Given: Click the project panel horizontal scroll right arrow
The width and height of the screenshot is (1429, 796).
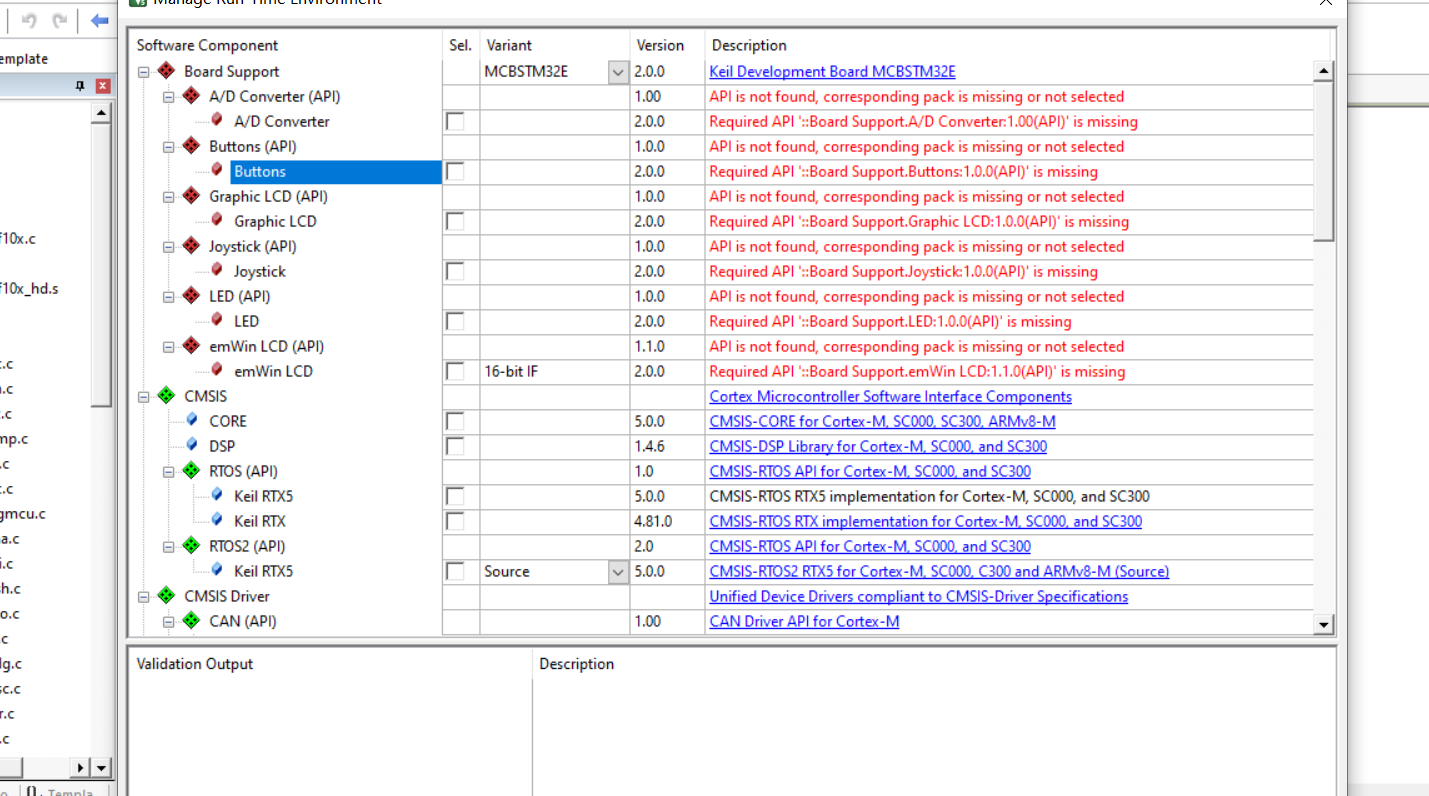Looking at the screenshot, I should 82,768.
